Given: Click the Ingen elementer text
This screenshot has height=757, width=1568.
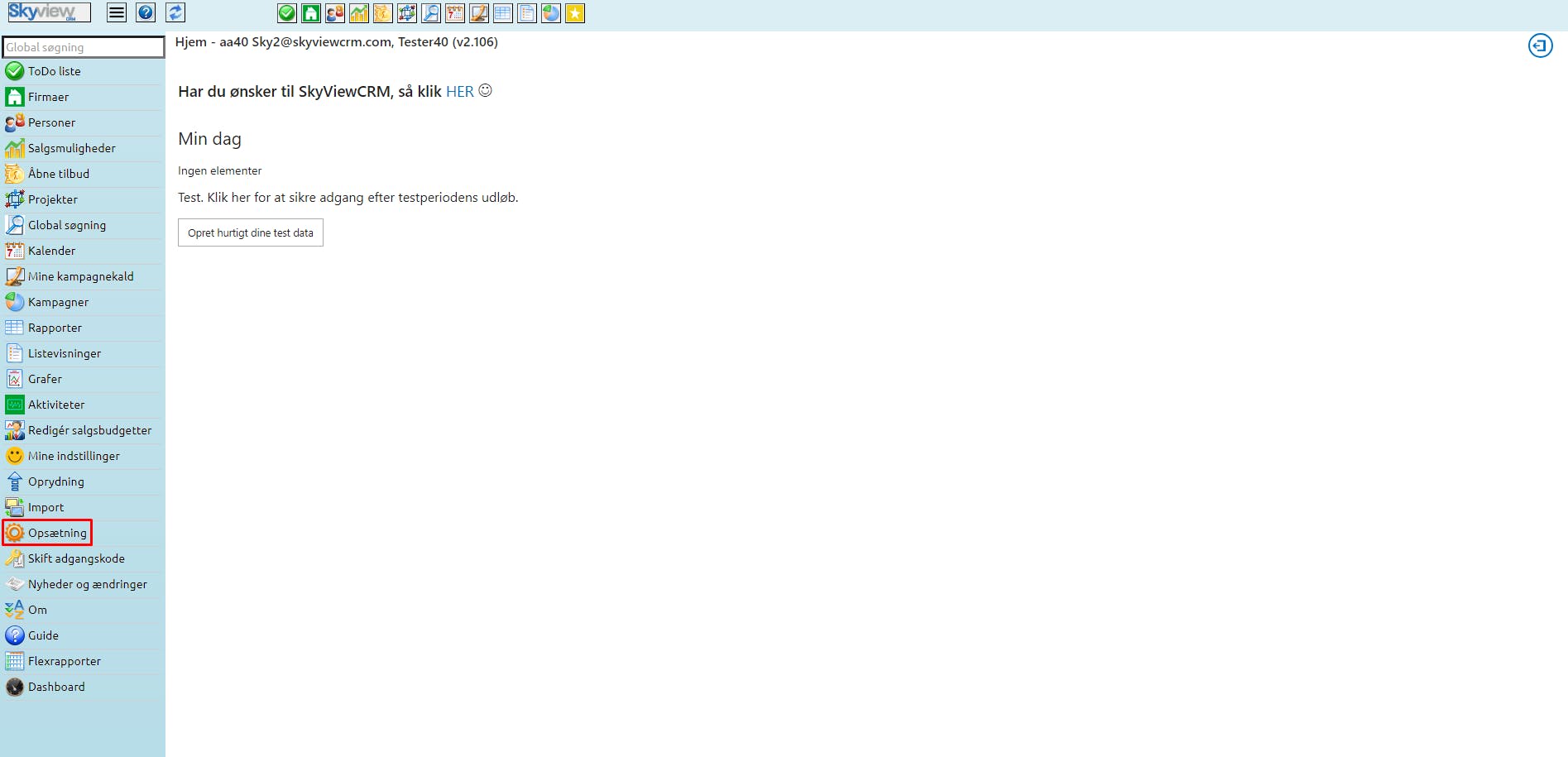Looking at the screenshot, I should pos(219,170).
